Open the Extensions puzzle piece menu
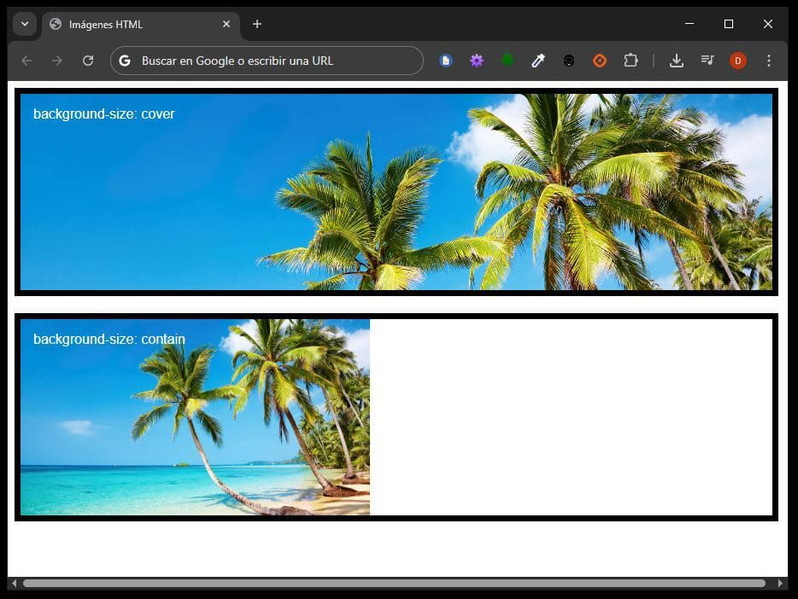The height and width of the screenshot is (599, 798). tap(631, 61)
